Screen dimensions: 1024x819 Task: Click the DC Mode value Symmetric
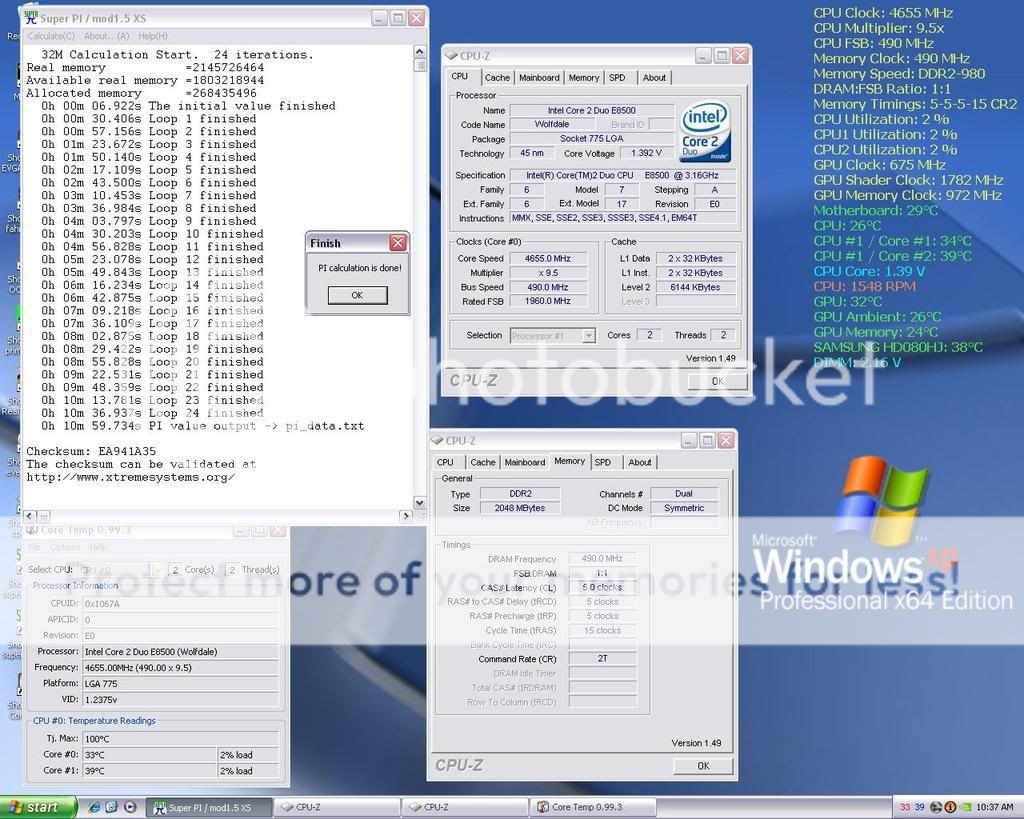pyautogui.click(x=684, y=508)
